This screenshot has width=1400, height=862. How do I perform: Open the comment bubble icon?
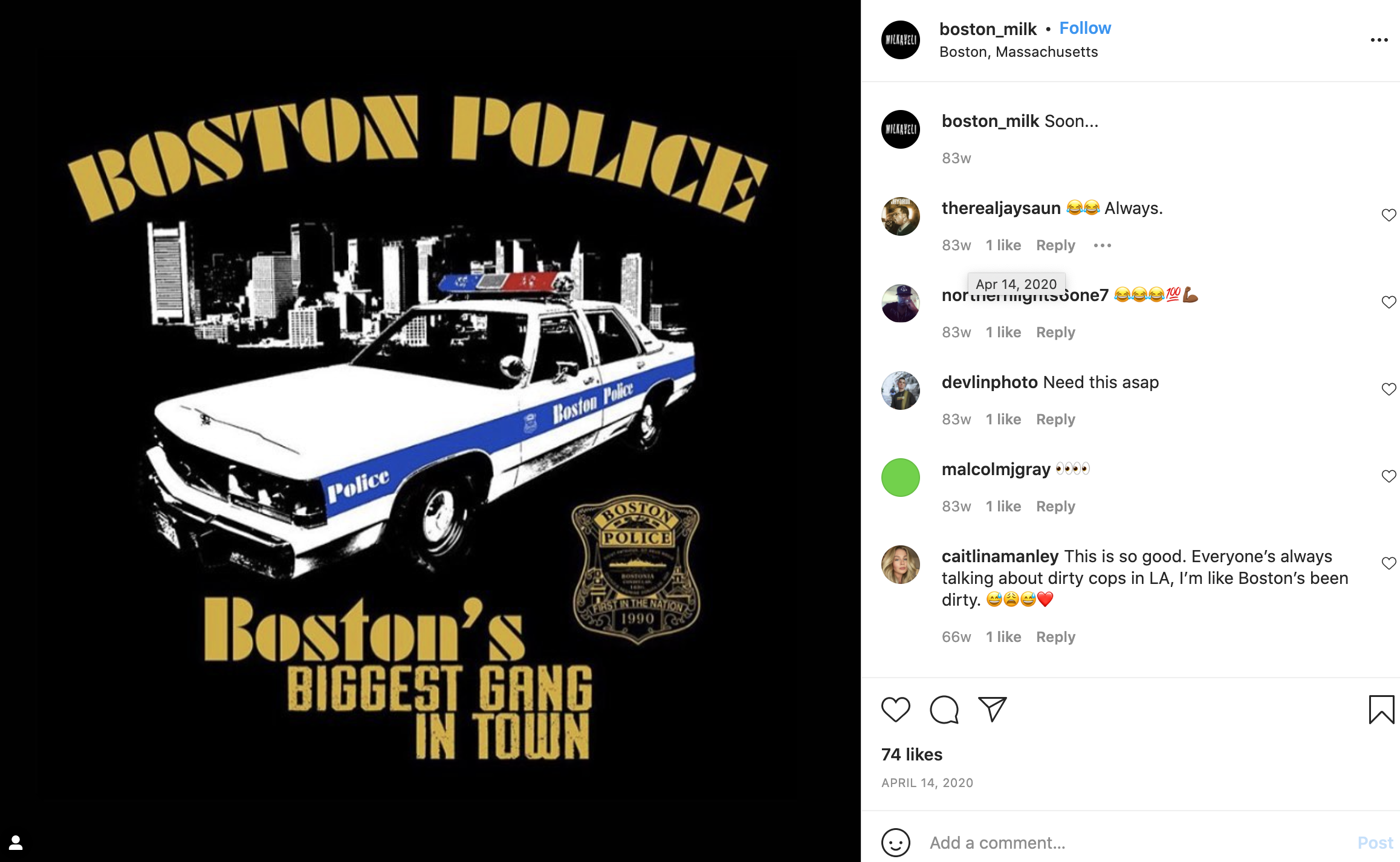[x=944, y=710]
